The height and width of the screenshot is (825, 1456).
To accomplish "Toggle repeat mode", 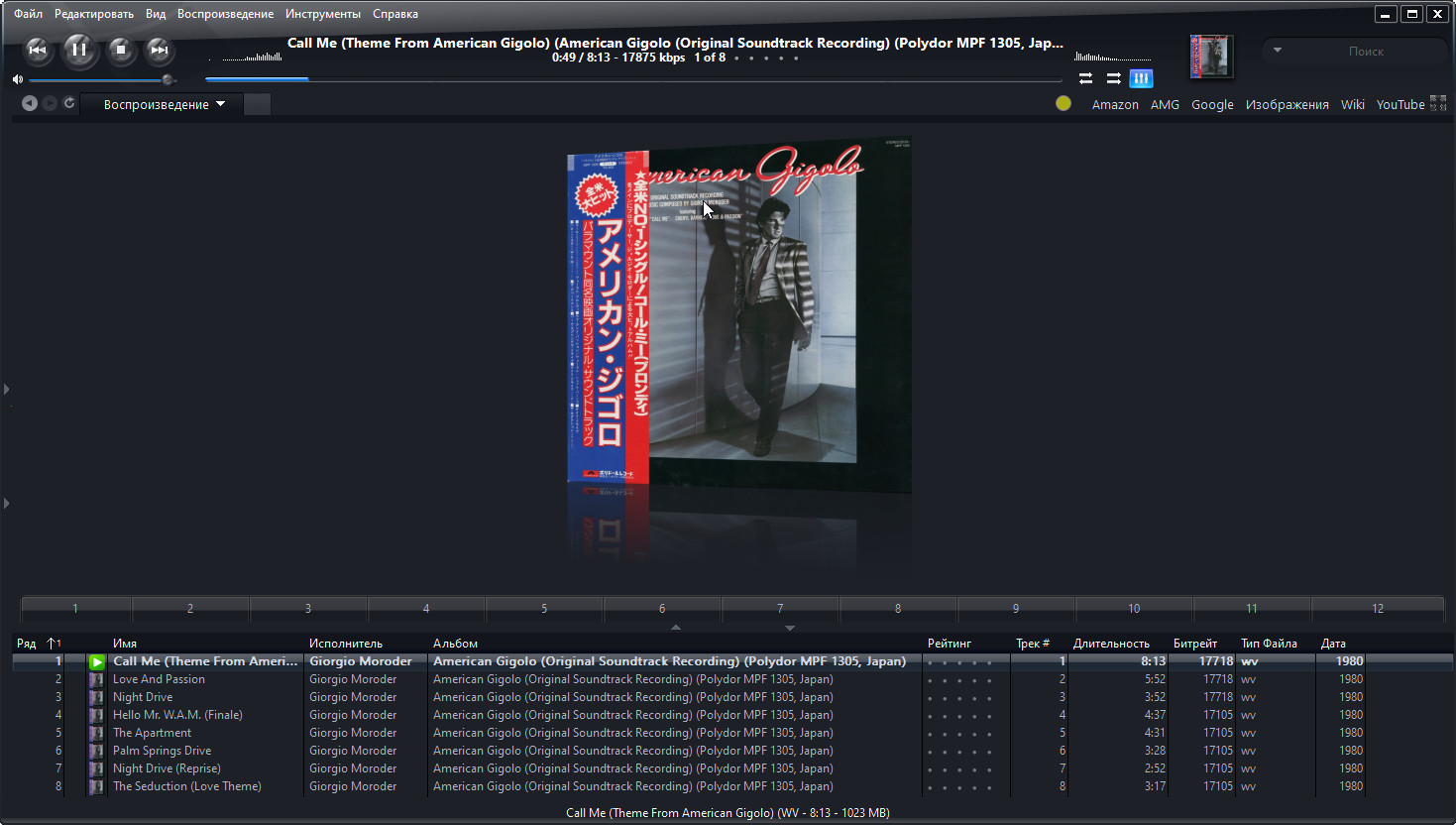I will (1085, 78).
